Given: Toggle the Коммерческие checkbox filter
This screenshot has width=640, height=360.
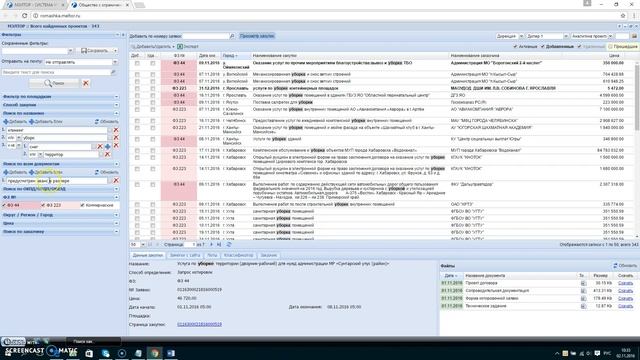Looking at the screenshot, I should tap(82, 205).
